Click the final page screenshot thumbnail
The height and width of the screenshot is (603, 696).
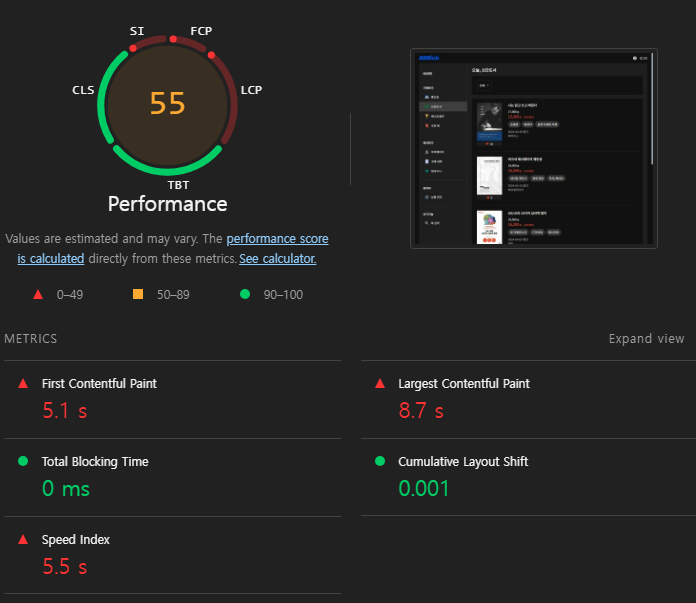[x=534, y=148]
